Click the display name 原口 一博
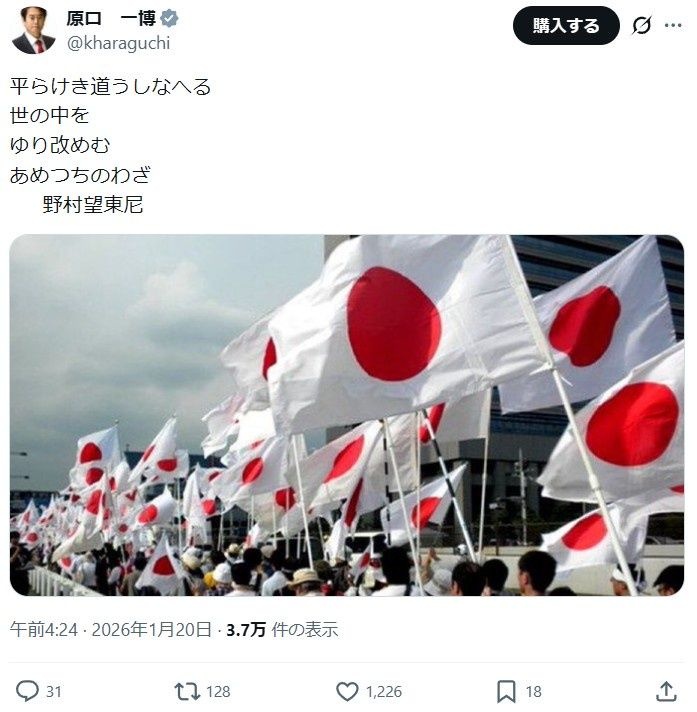This screenshot has height=712, width=697. point(111,19)
